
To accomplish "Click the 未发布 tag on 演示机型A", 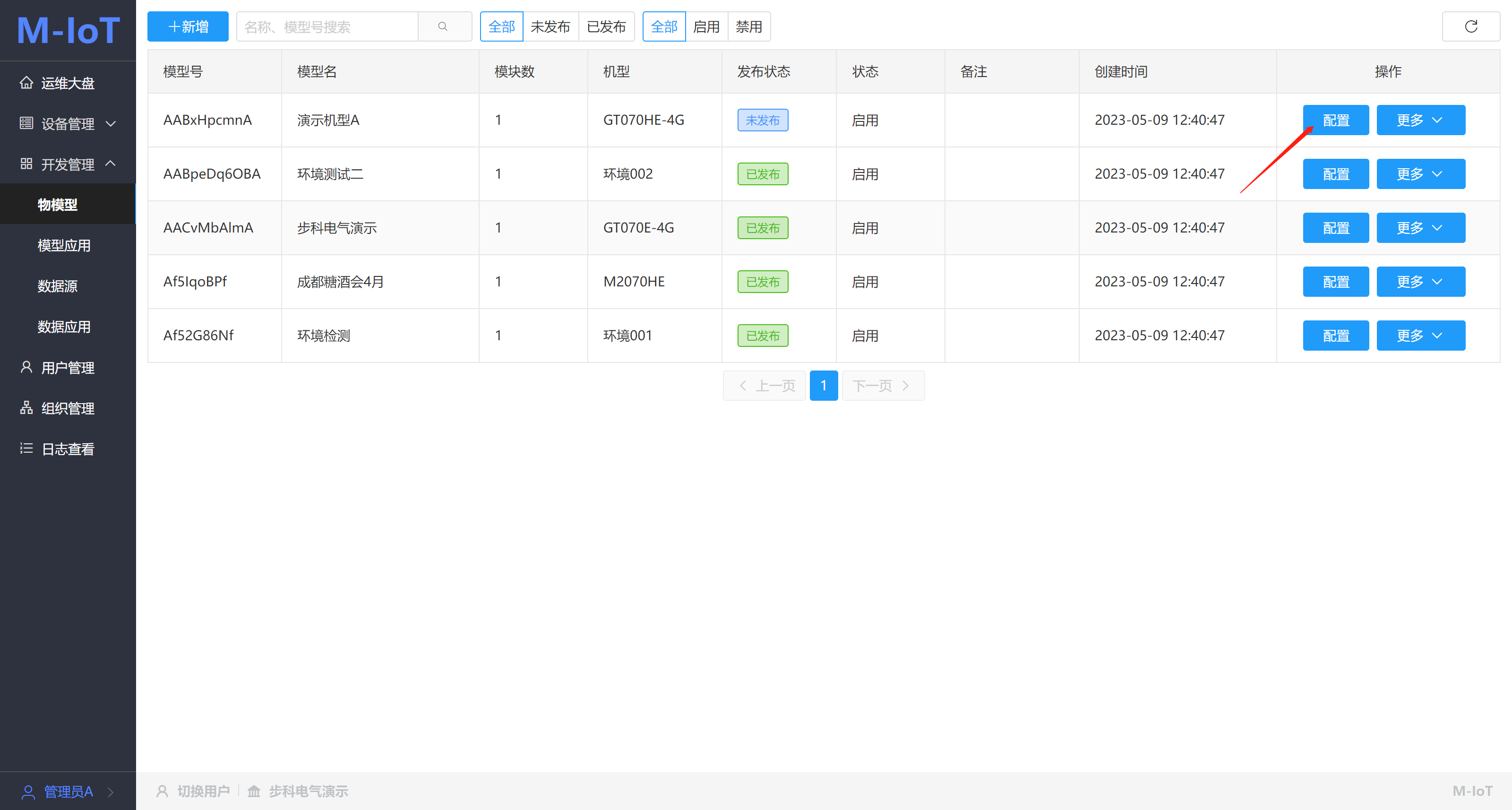I will point(763,121).
